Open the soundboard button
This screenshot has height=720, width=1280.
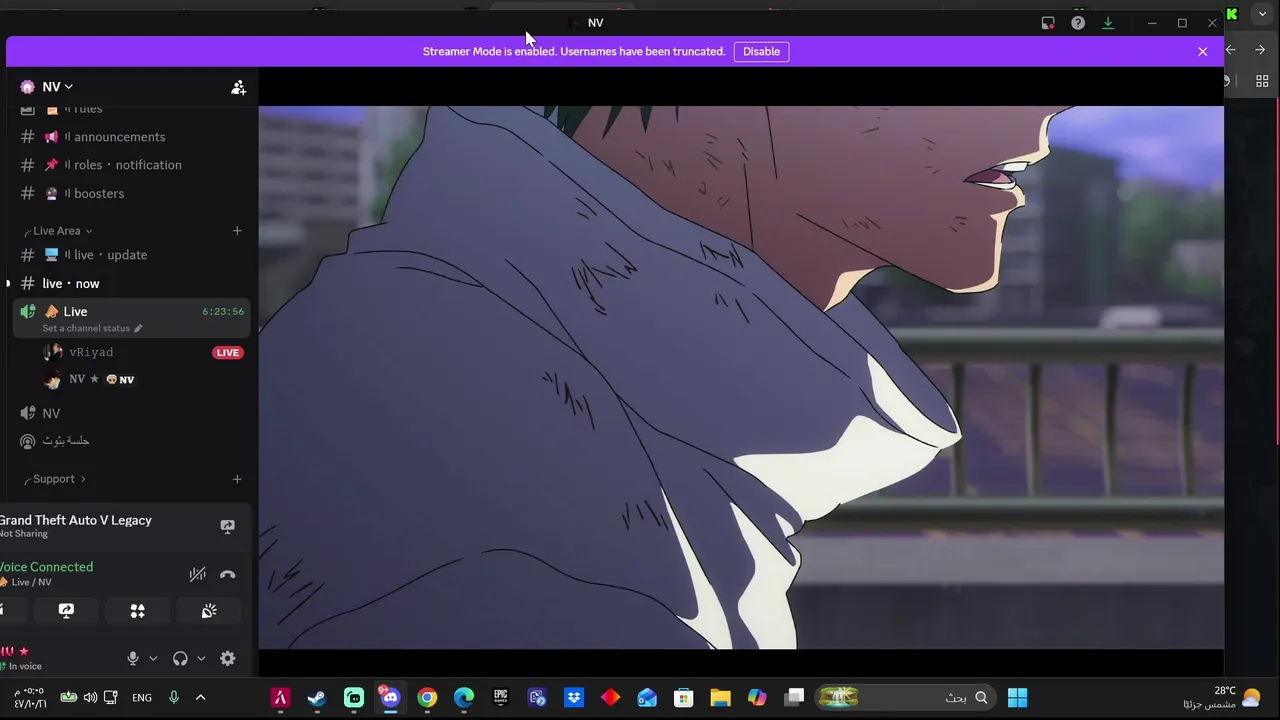tap(209, 611)
